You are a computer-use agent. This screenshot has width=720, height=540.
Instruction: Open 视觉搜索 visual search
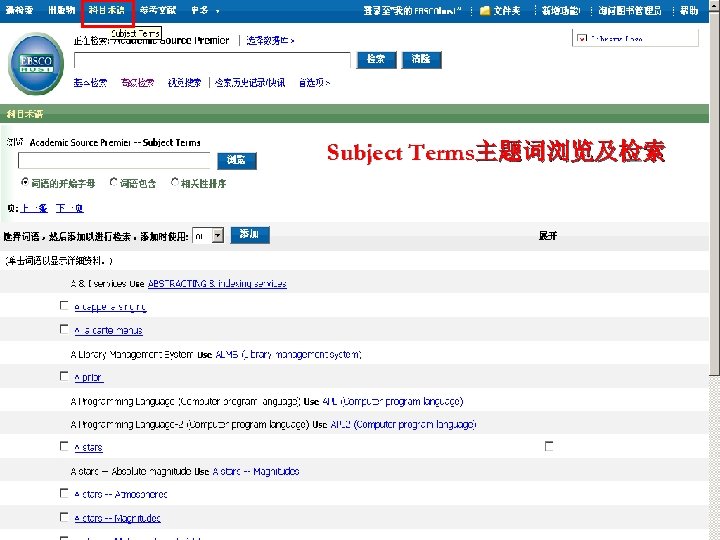coord(184,83)
